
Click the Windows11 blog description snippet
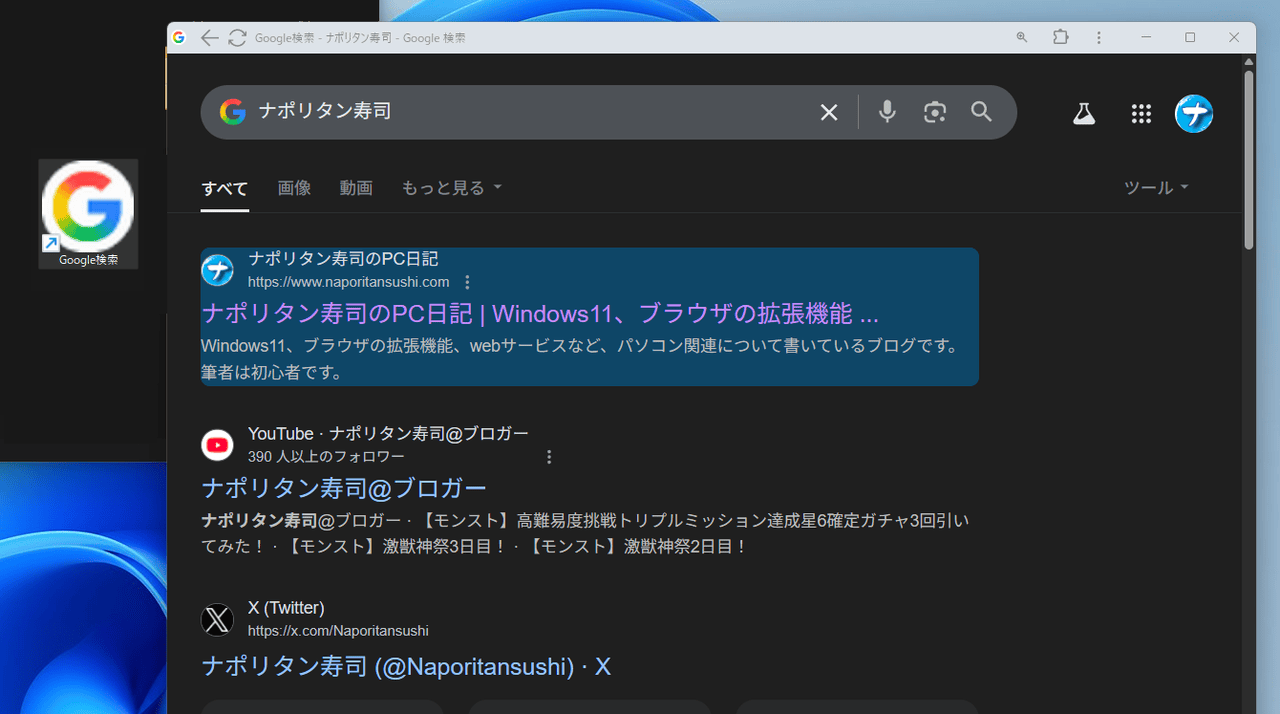pos(581,360)
